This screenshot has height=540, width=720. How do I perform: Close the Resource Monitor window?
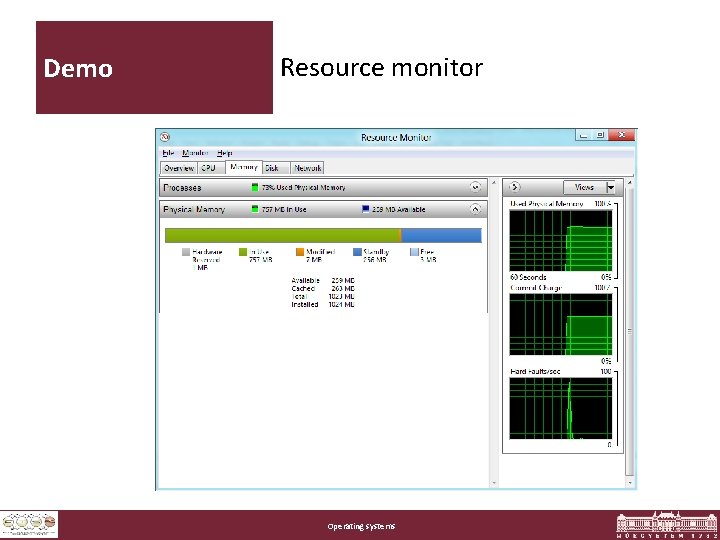(622, 135)
